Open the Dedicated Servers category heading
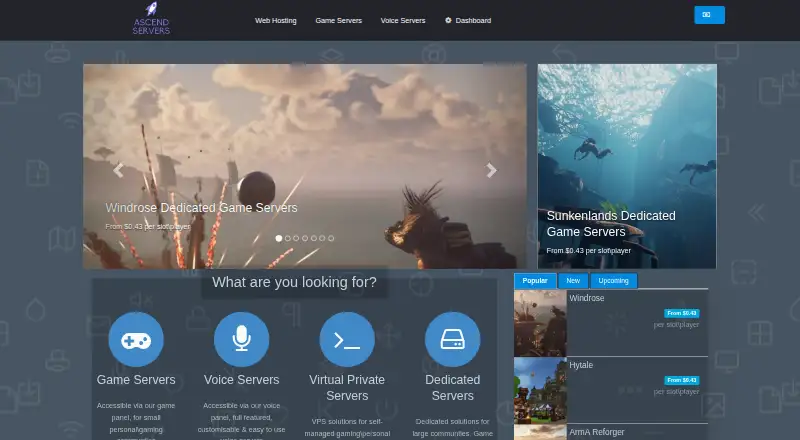 click(x=453, y=387)
